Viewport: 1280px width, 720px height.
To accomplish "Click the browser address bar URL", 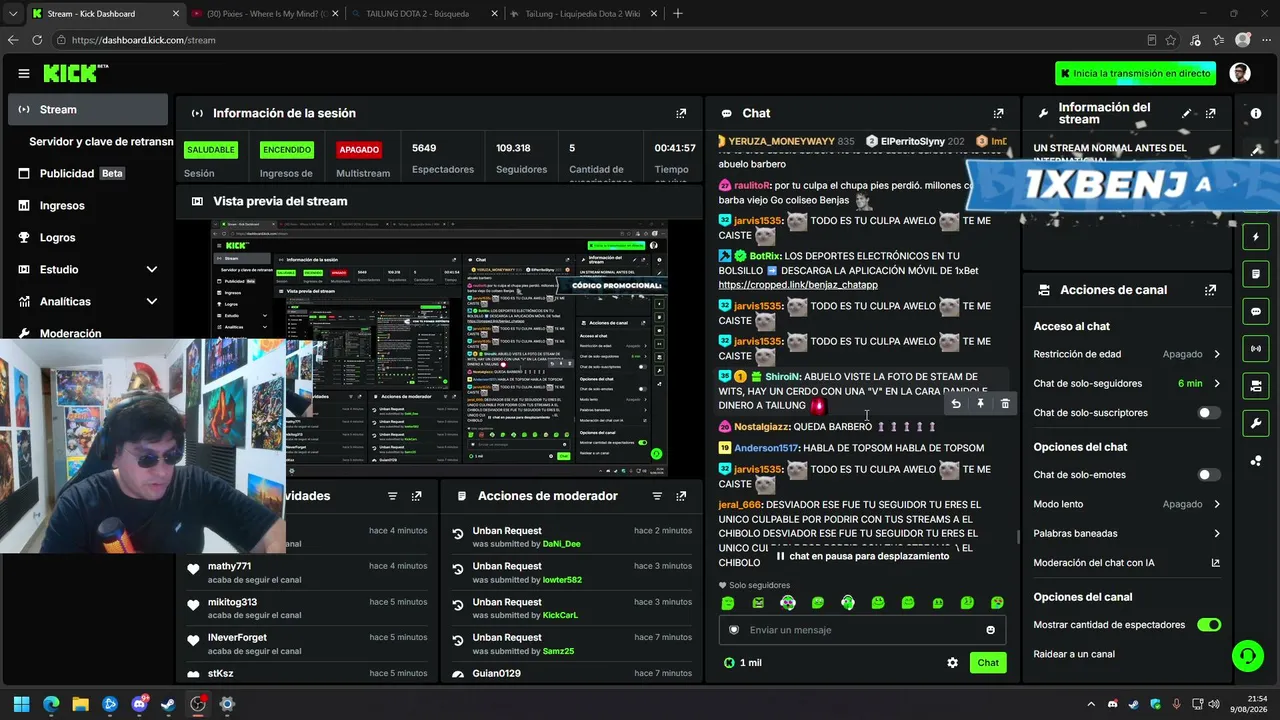I will pos(144,40).
